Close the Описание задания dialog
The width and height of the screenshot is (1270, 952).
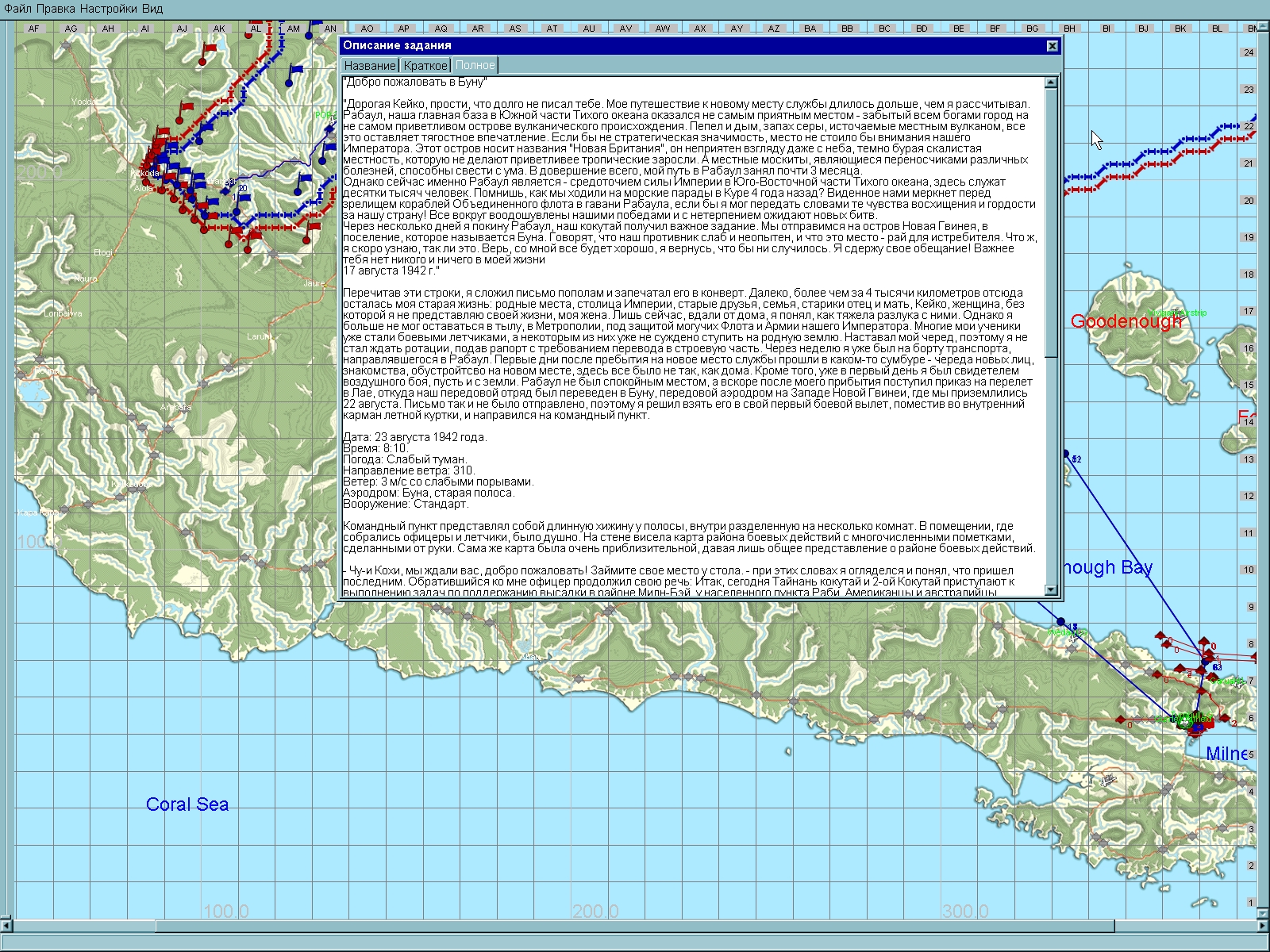pyautogui.click(x=1053, y=46)
